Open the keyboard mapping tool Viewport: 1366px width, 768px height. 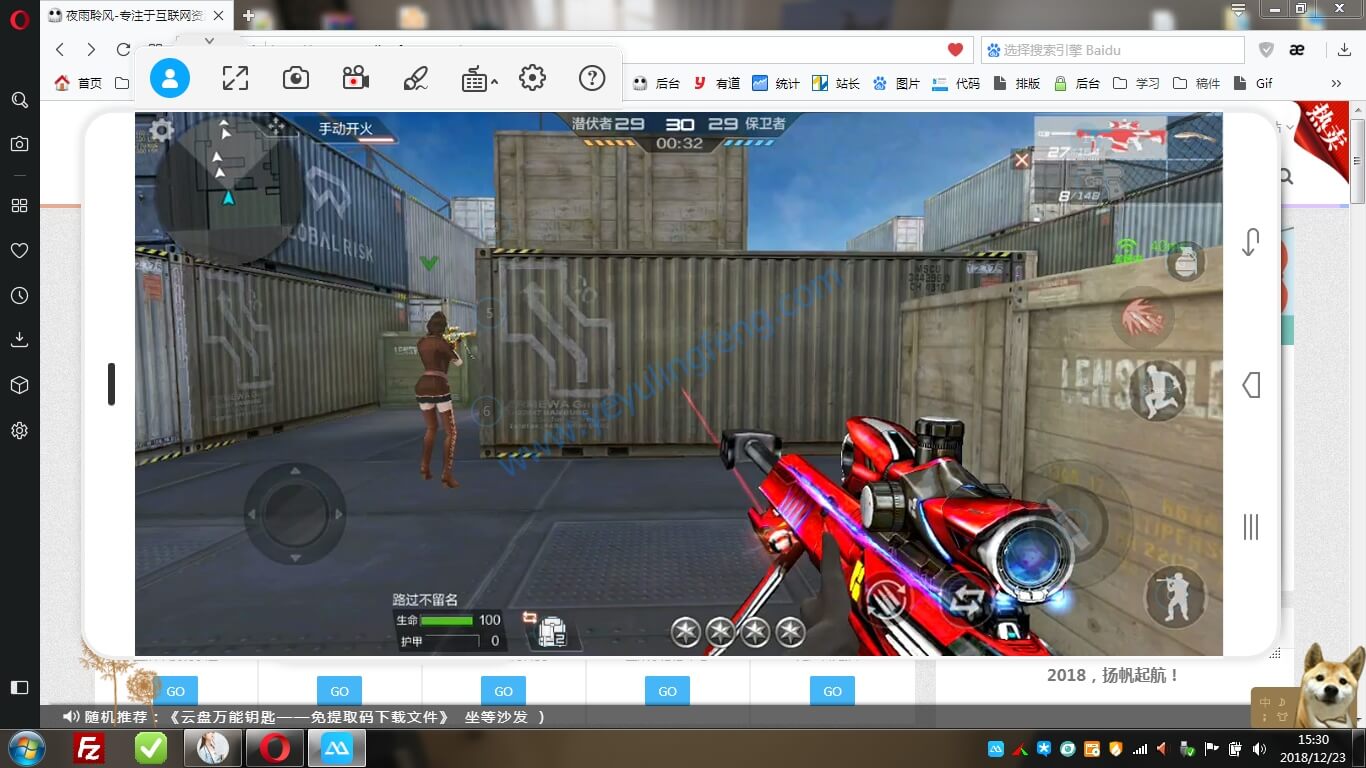pyautogui.click(x=474, y=79)
